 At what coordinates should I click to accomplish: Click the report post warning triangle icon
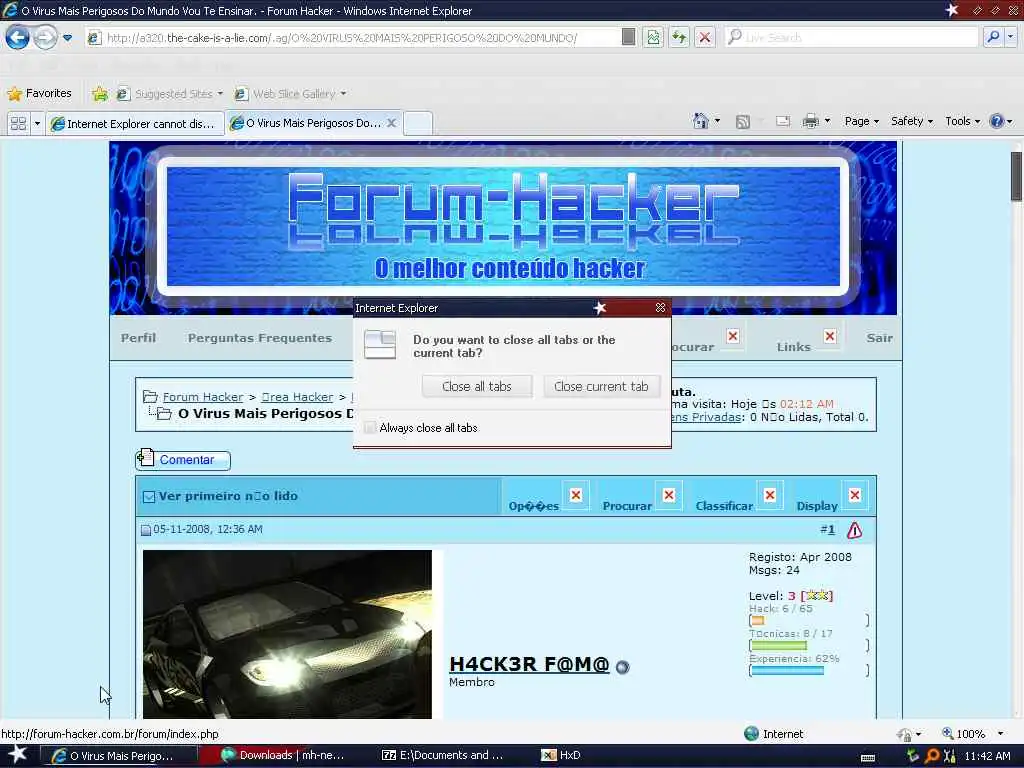[x=854, y=530]
